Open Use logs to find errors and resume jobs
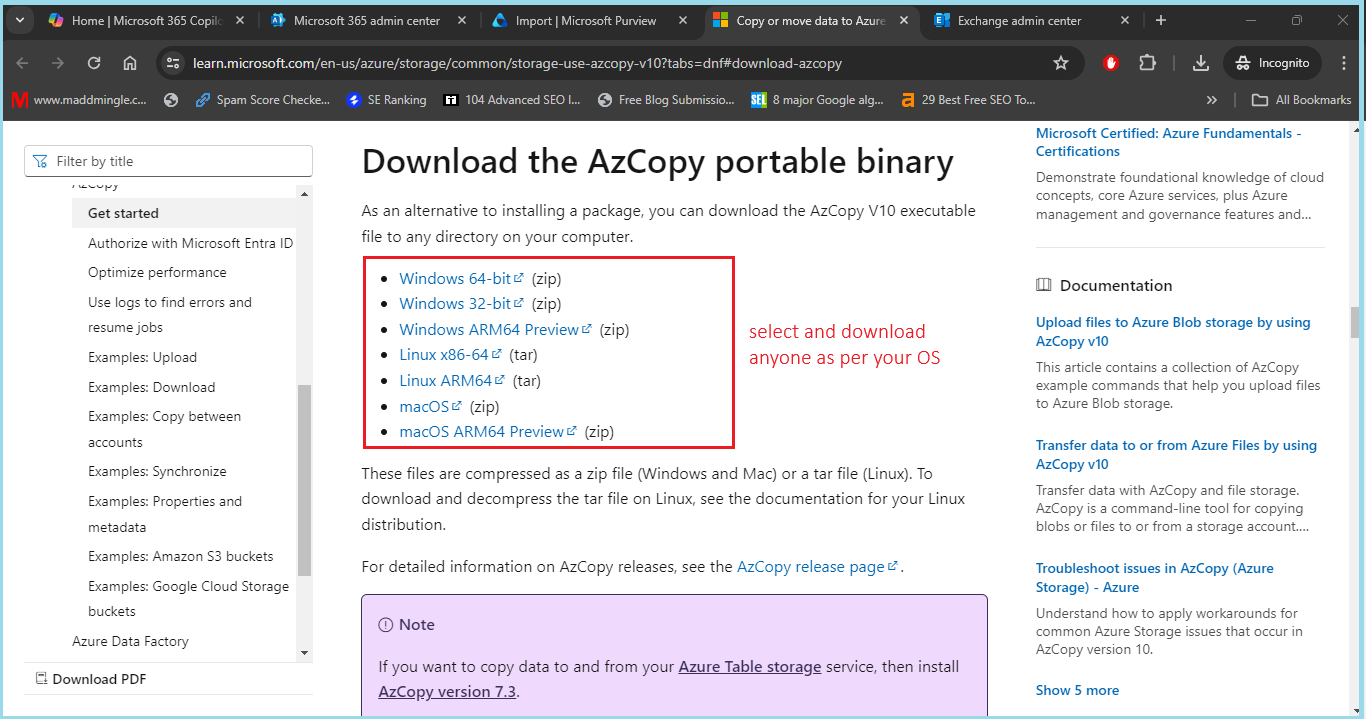The width and height of the screenshot is (1366, 719). pyautogui.click(x=170, y=315)
